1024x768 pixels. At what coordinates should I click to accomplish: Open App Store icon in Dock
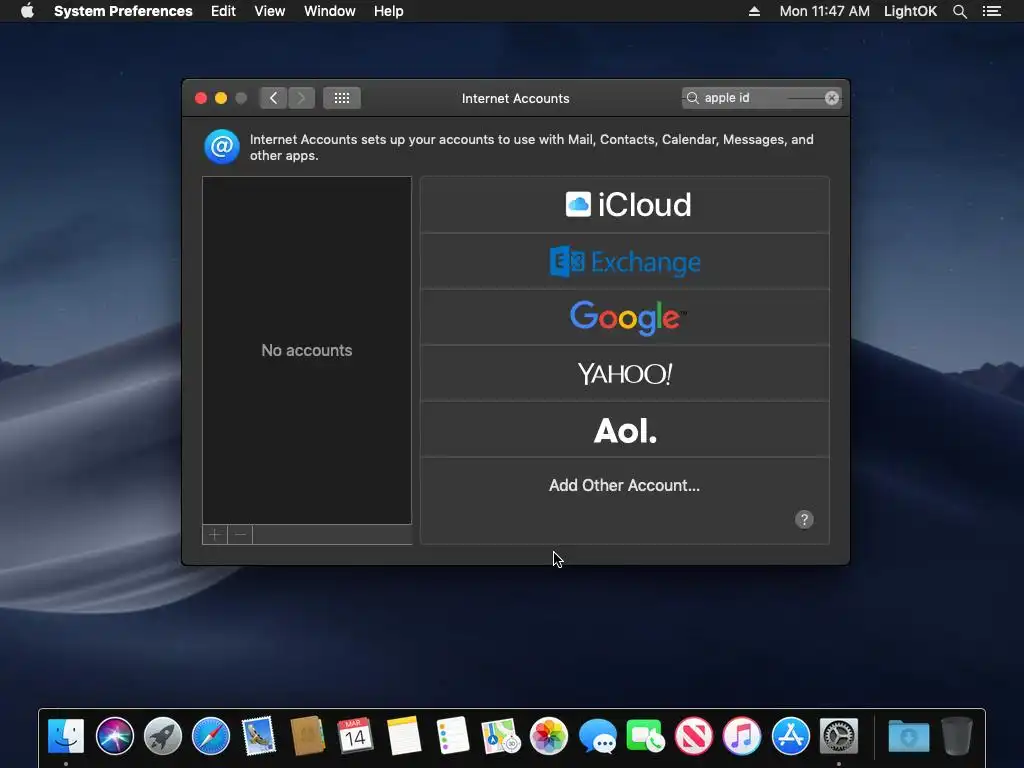point(790,736)
